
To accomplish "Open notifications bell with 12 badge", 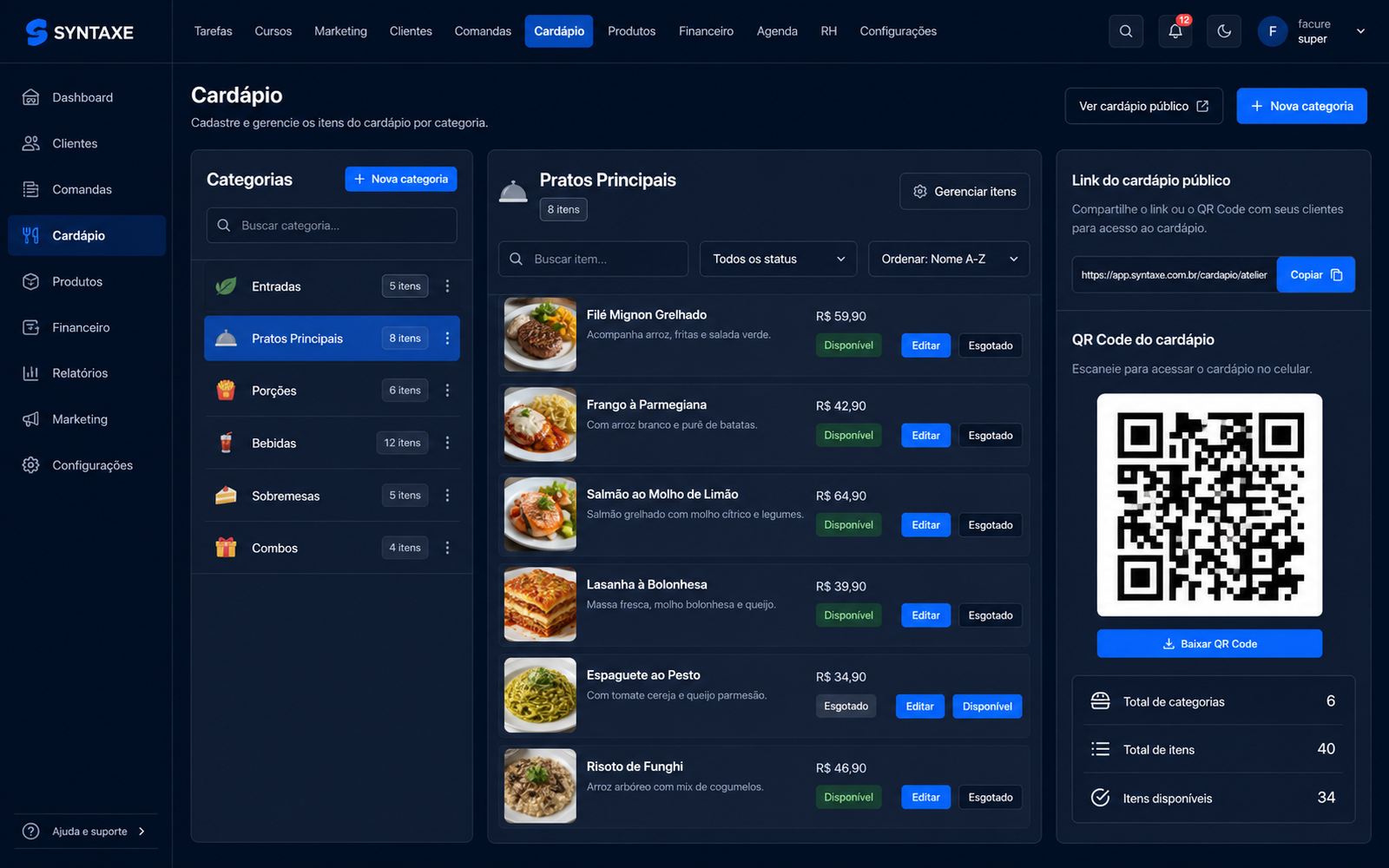I will (x=1175, y=31).
